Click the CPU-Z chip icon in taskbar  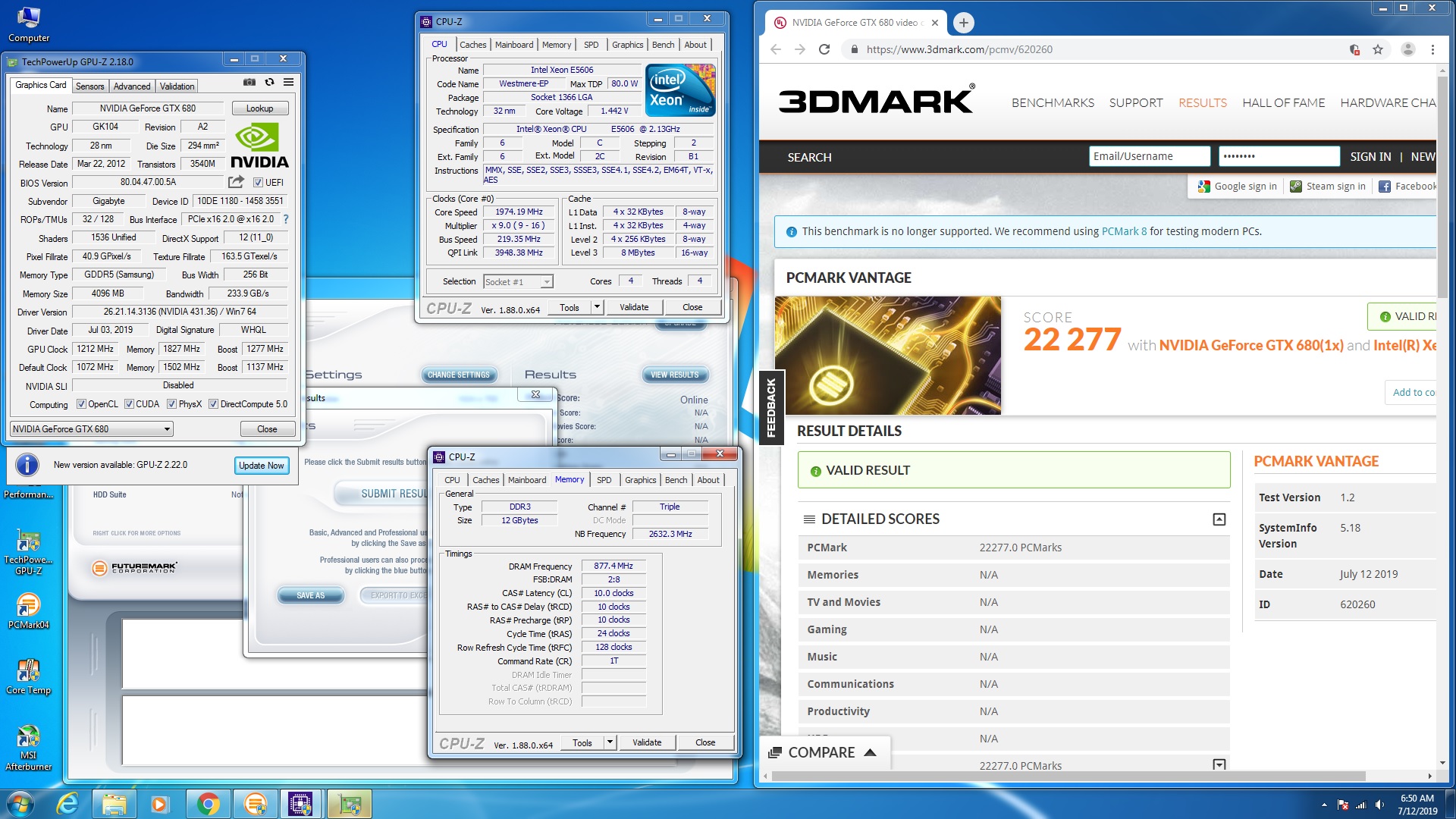[301, 804]
